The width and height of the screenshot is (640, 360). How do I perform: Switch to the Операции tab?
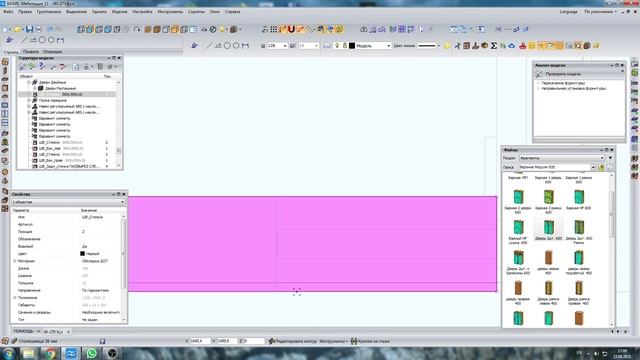point(52,52)
